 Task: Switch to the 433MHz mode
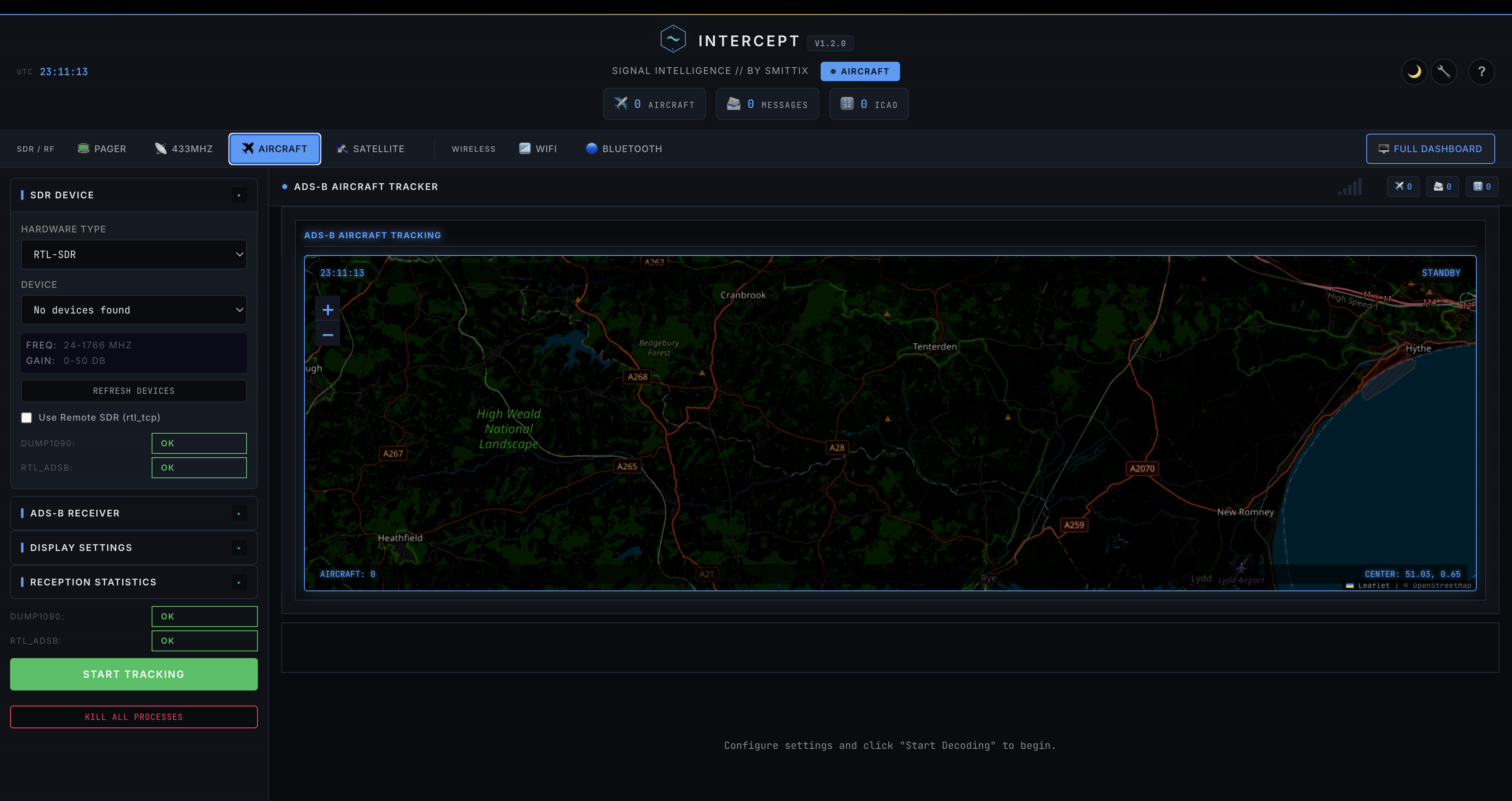[x=184, y=149]
